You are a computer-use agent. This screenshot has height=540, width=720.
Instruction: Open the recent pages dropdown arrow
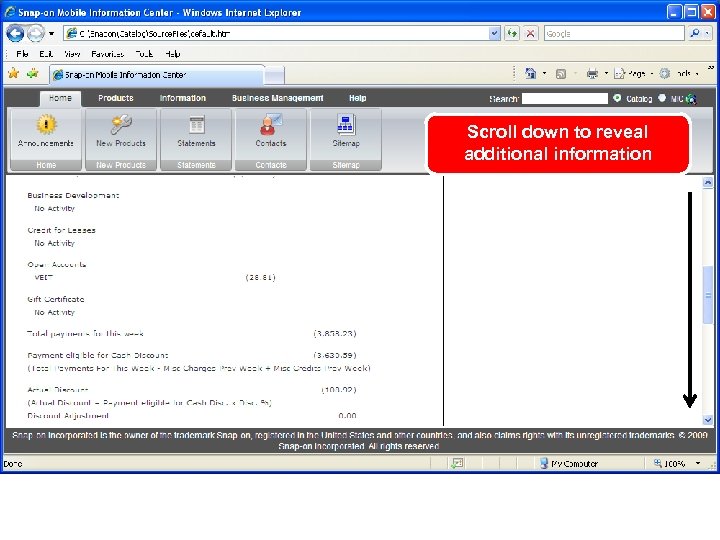(x=51, y=34)
